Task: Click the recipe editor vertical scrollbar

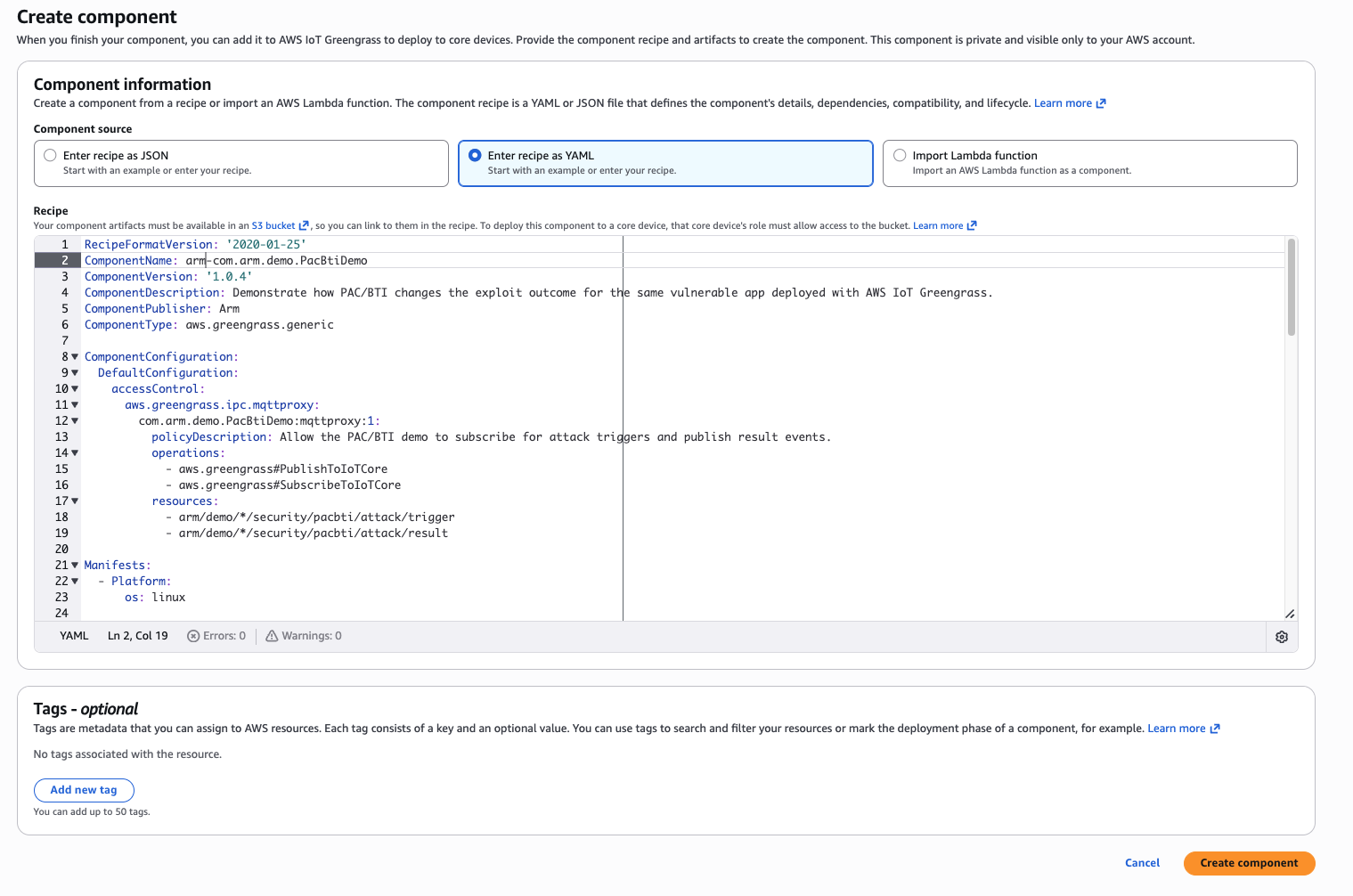Action: (x=1292, y=287)
